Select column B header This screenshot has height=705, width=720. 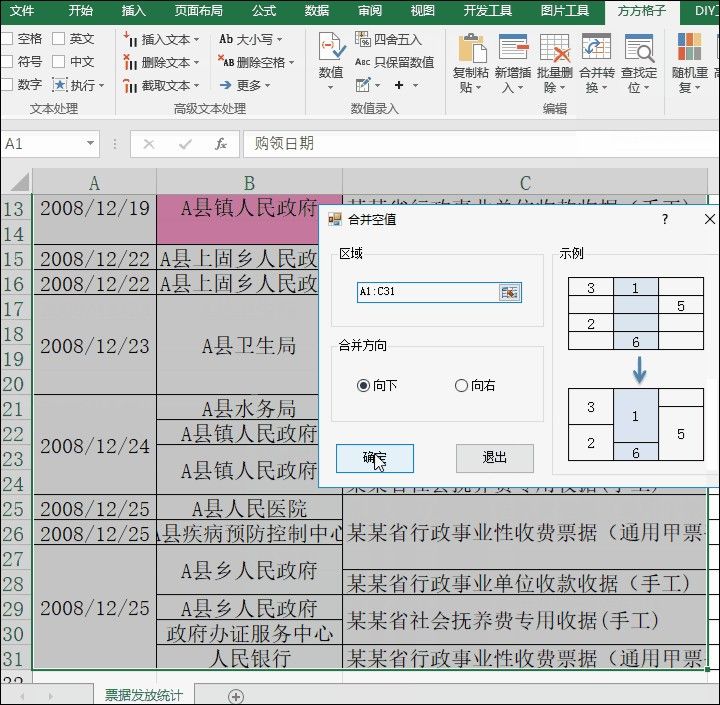(249, 183)
